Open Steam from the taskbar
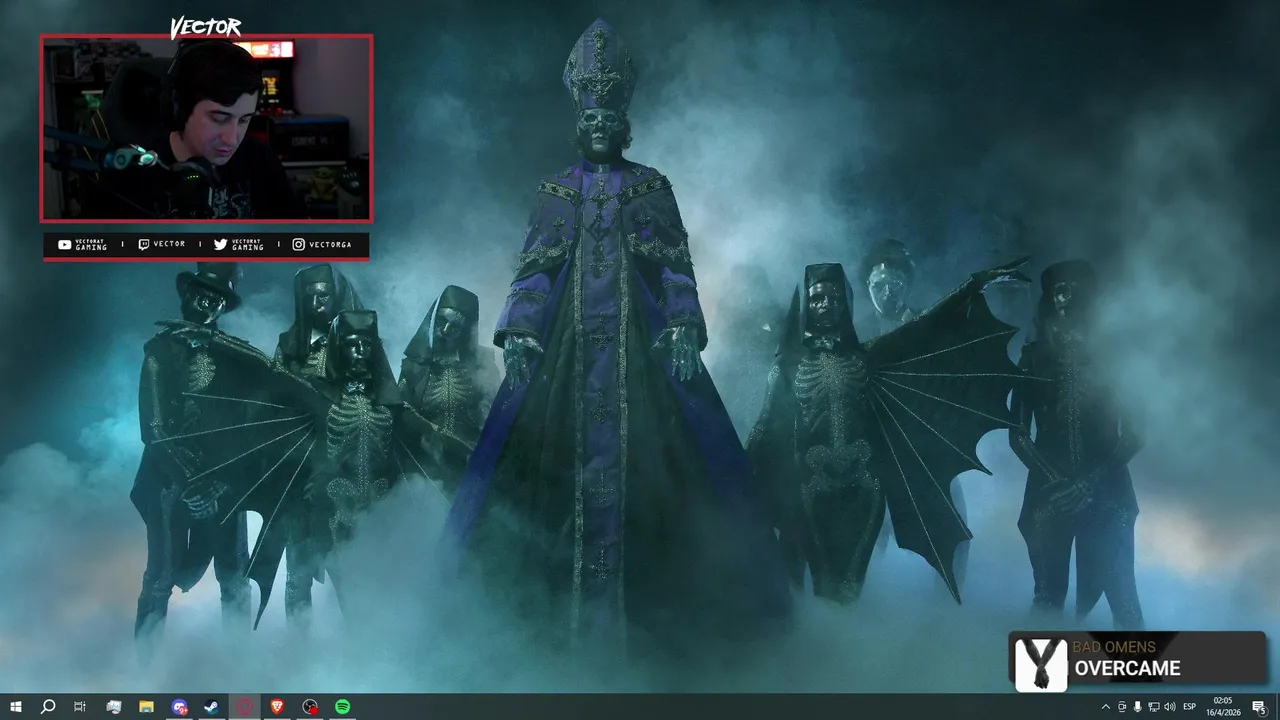 coord(212,707)
